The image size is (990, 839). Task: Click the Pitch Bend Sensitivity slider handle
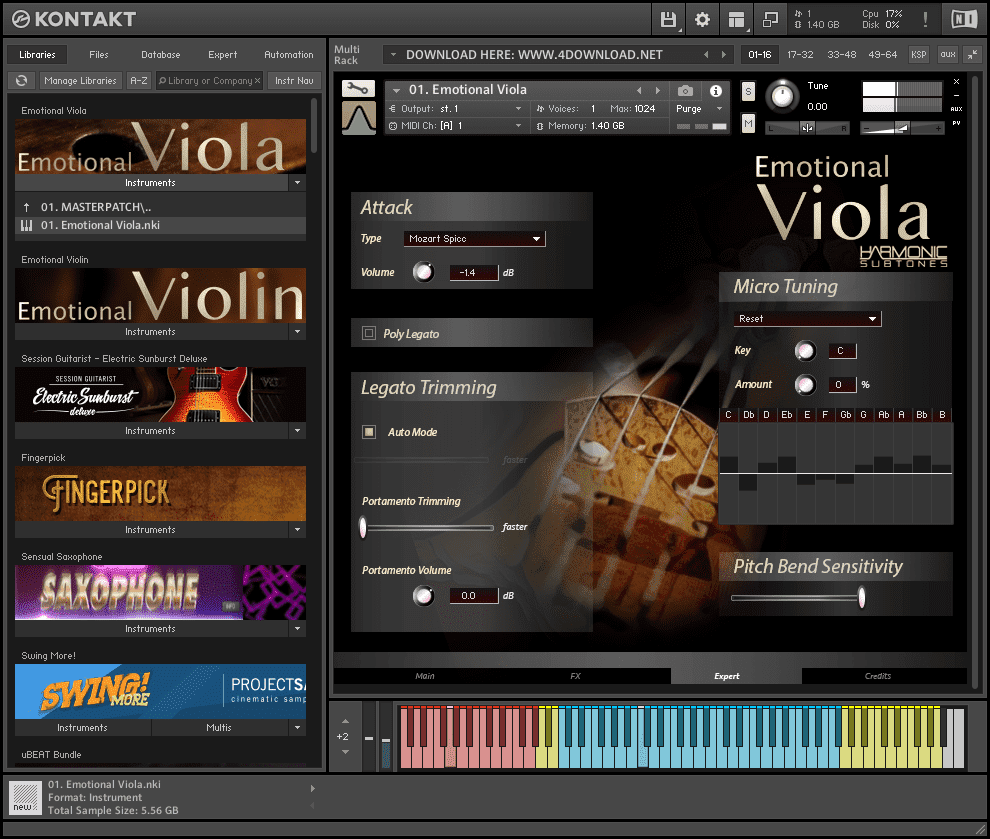861,597
